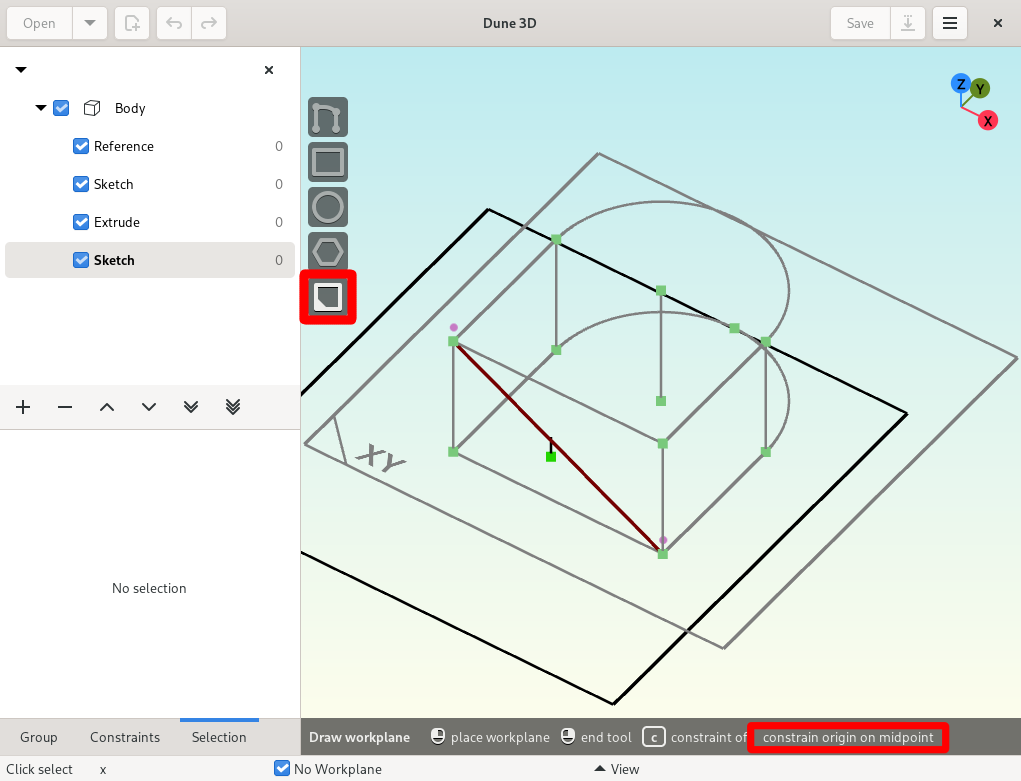
Task: Activate the Draw workplane tool icon
Action: point(328,297)
